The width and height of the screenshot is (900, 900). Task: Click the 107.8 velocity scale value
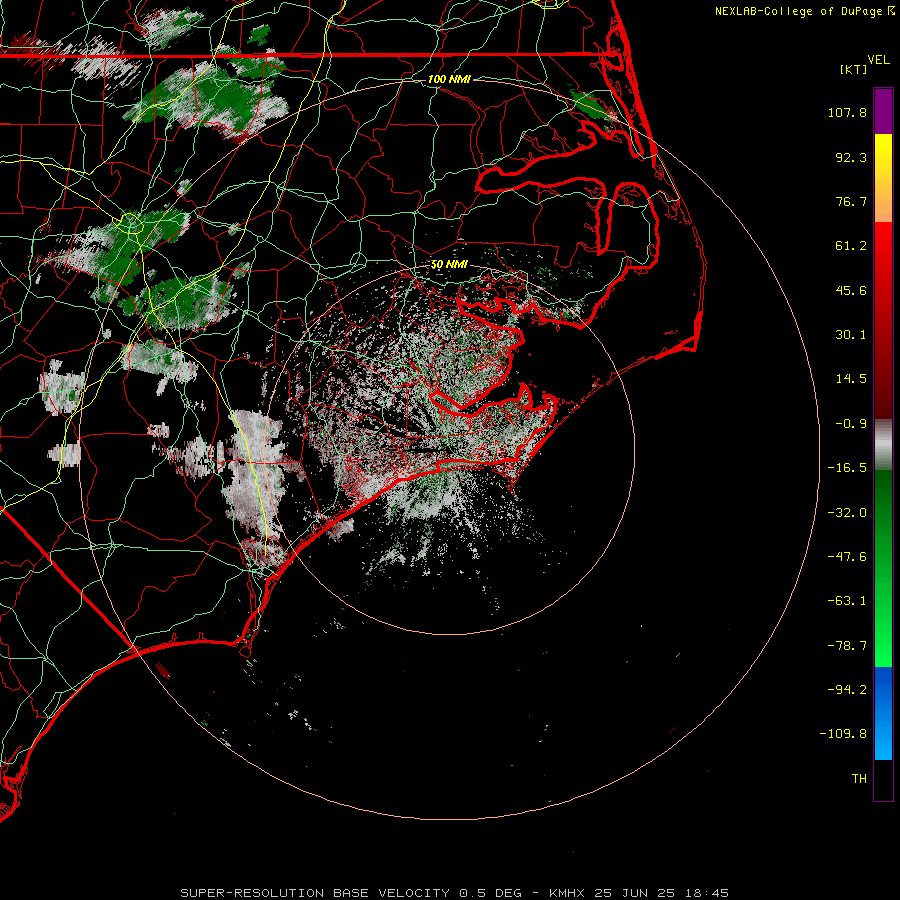point(847,112)
